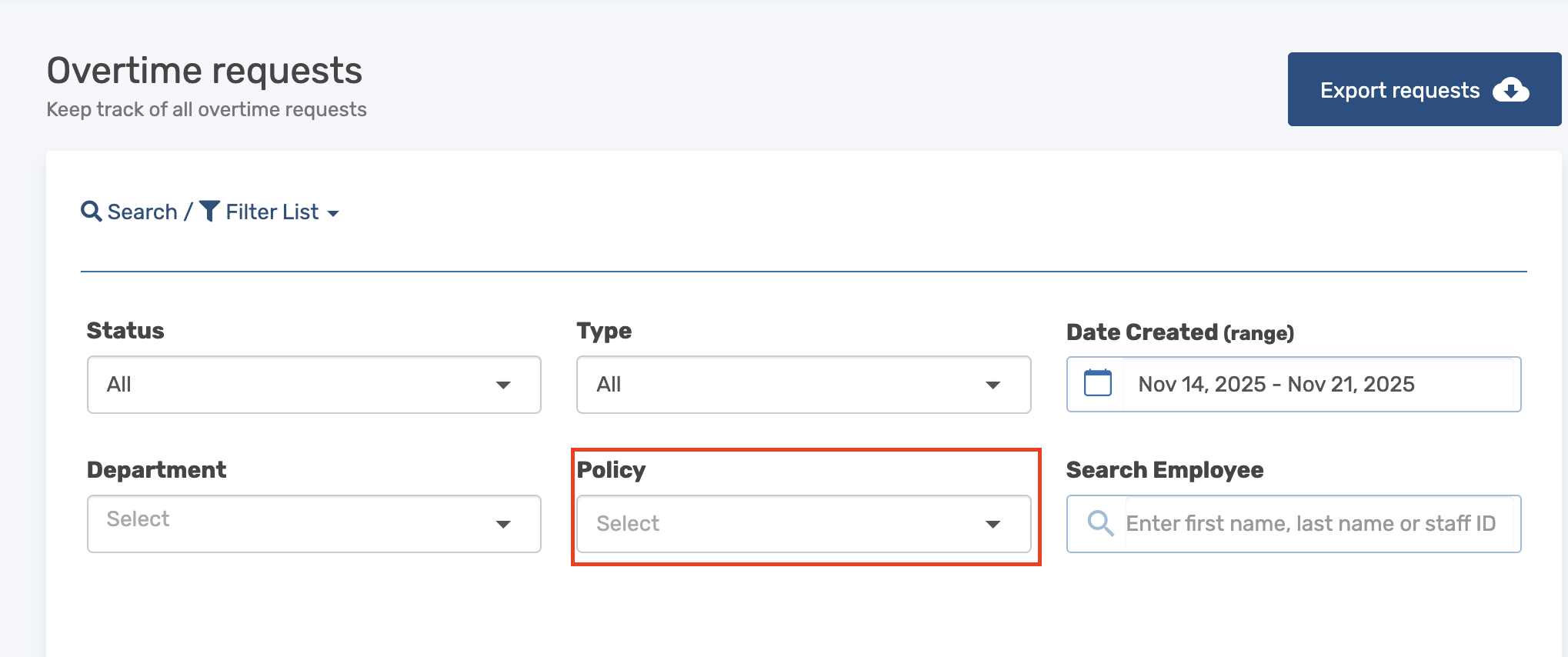Open the Type dropdown
This screenshot has width=1568, height=657.
click(803, 385)
